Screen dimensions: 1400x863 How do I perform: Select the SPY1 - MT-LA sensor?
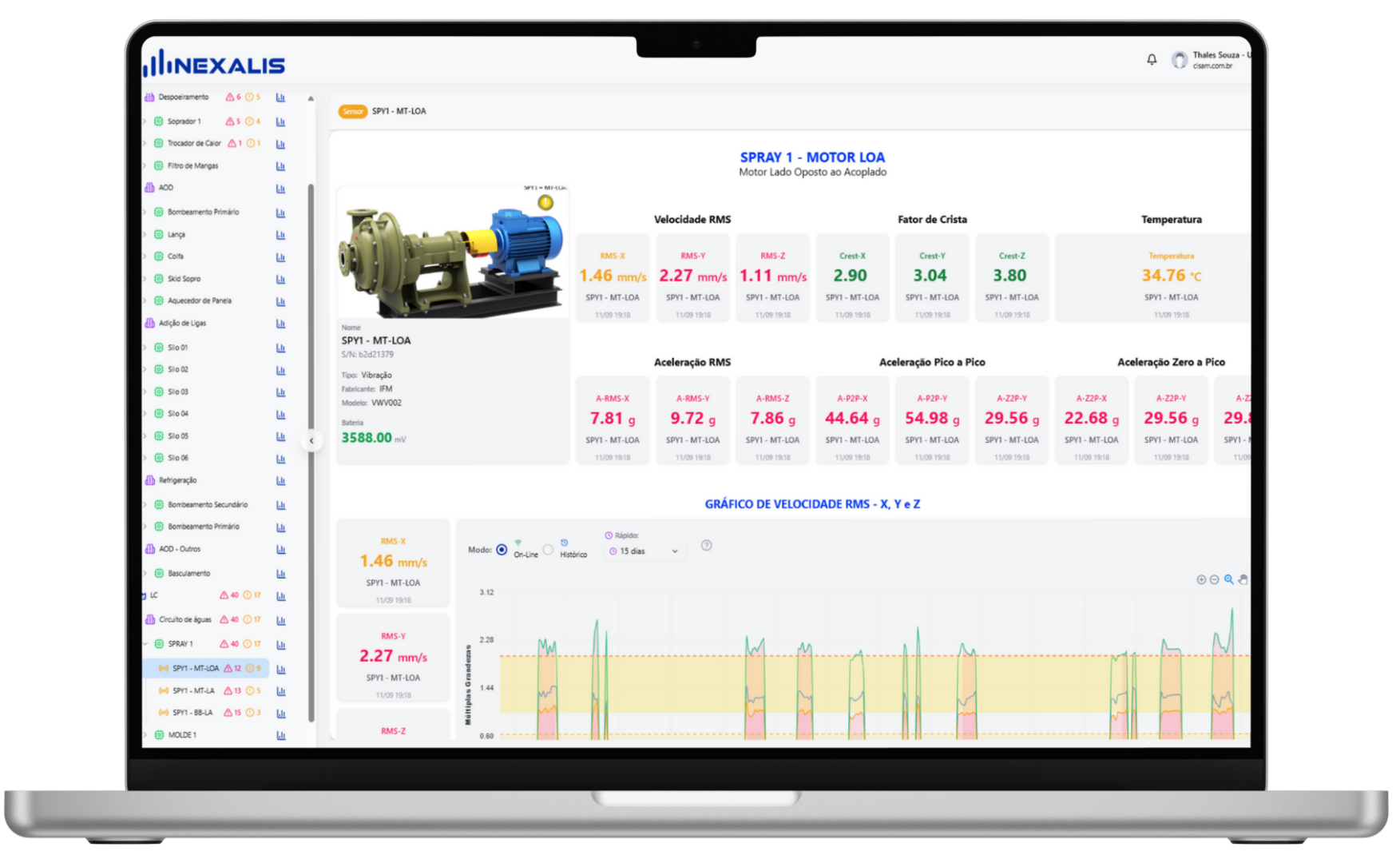(x=193, y=690)
